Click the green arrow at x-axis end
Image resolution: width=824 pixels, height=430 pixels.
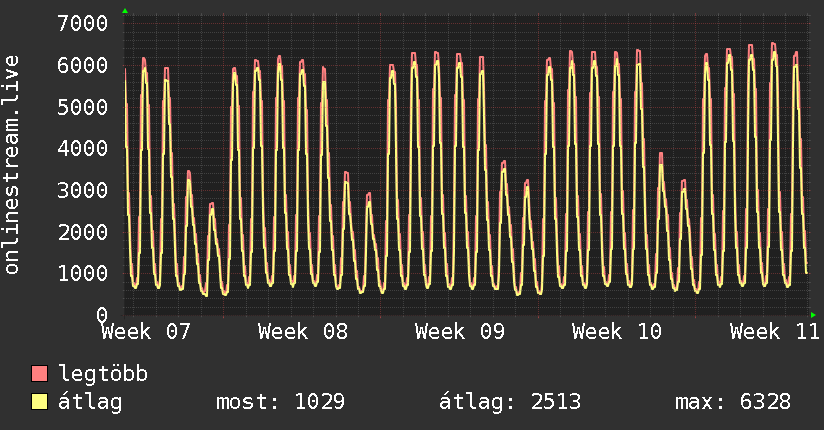point(813,315)
